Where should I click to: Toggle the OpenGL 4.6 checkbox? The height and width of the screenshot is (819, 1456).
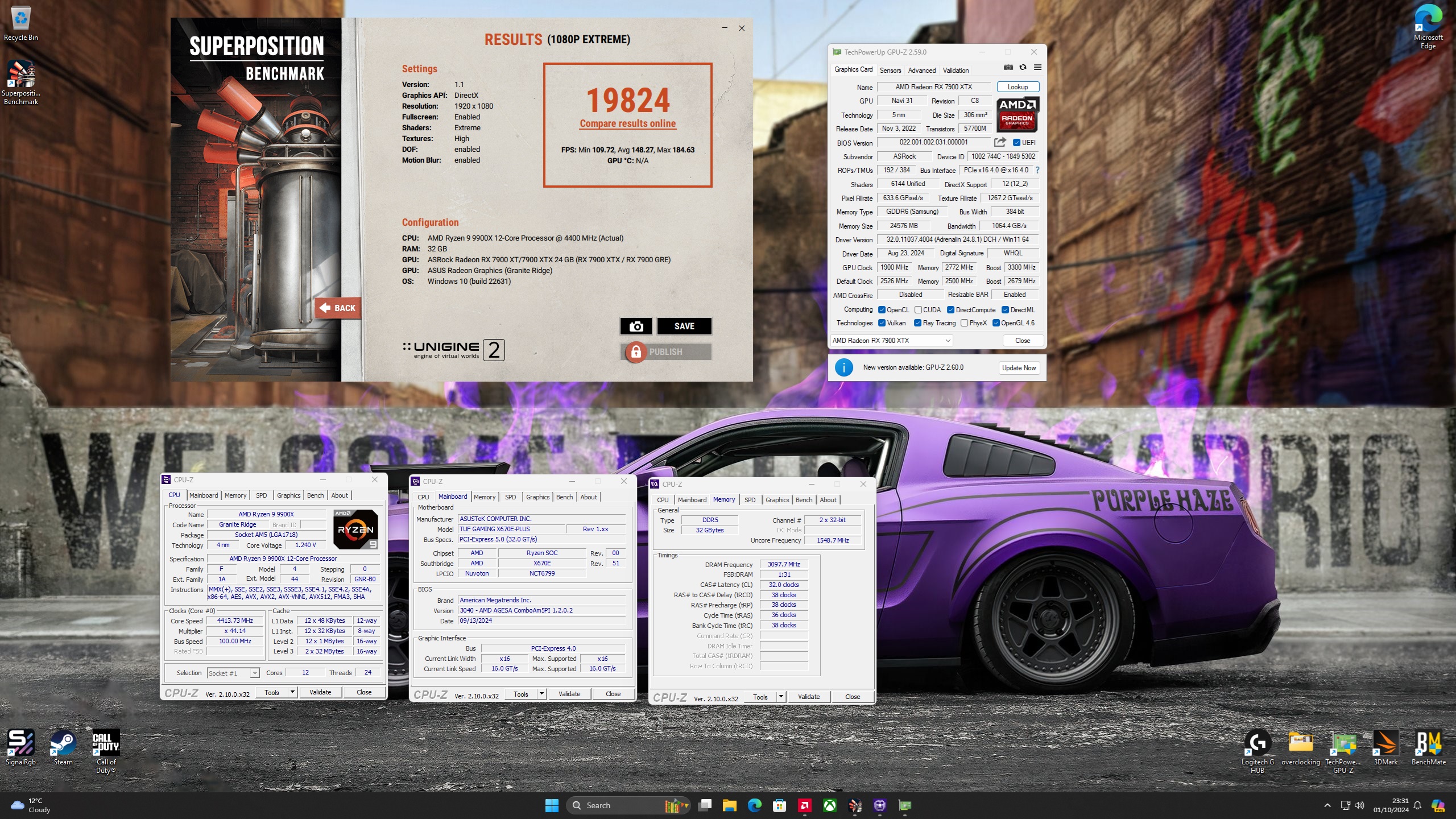(996, 323)
